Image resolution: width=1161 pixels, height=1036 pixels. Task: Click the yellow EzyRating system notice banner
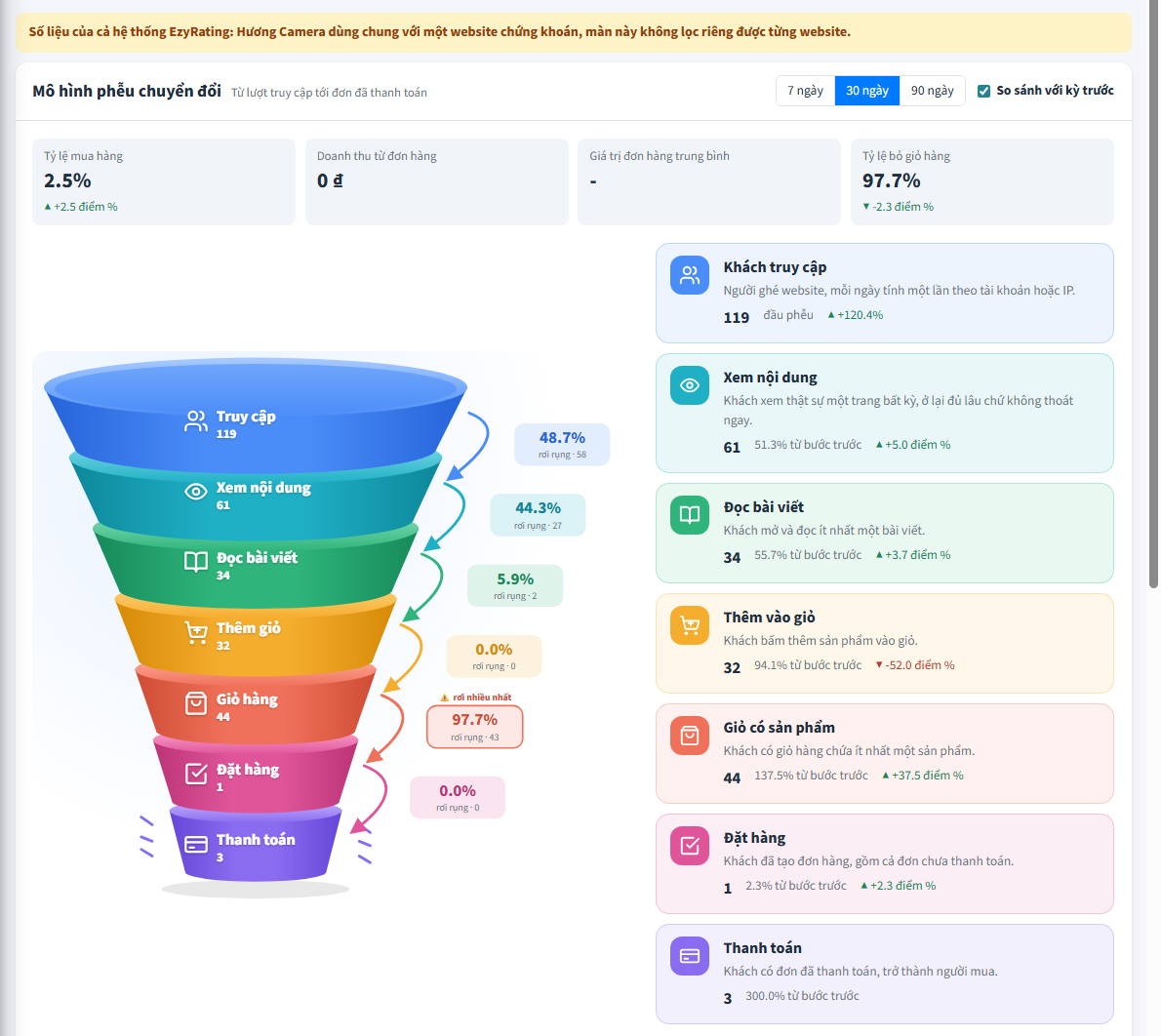pyautogui.click(x=574, y=32)
